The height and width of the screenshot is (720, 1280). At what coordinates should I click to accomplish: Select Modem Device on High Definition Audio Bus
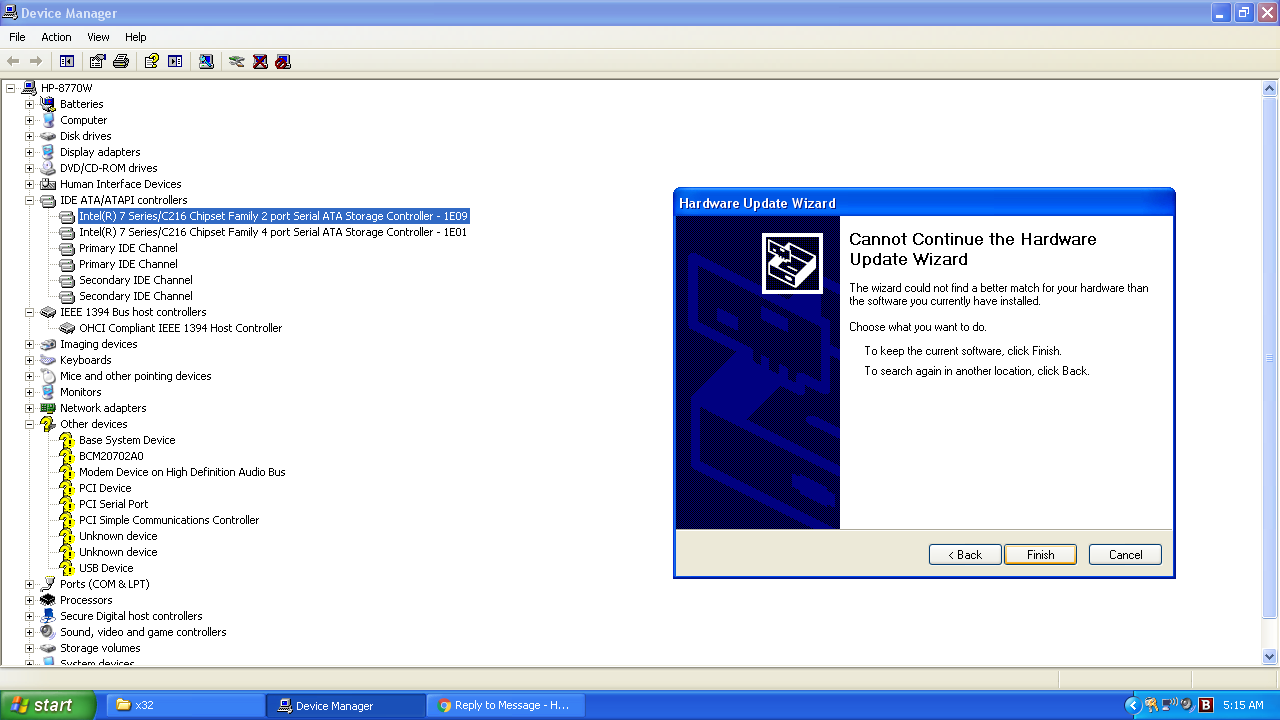pos(182,472)
